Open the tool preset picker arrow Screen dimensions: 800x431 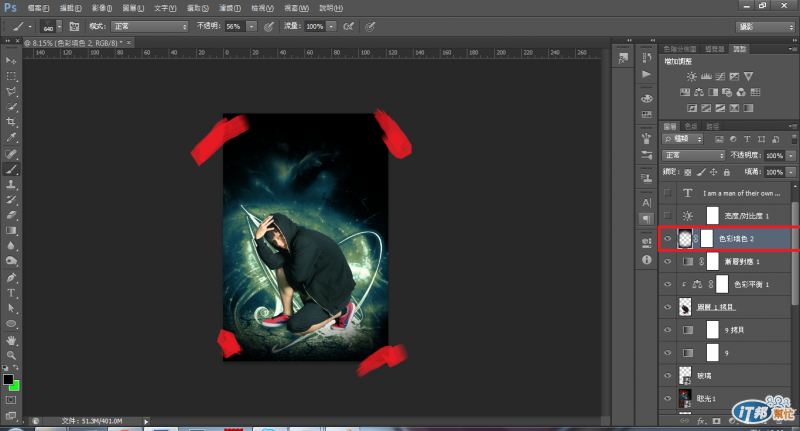point(30,27)
